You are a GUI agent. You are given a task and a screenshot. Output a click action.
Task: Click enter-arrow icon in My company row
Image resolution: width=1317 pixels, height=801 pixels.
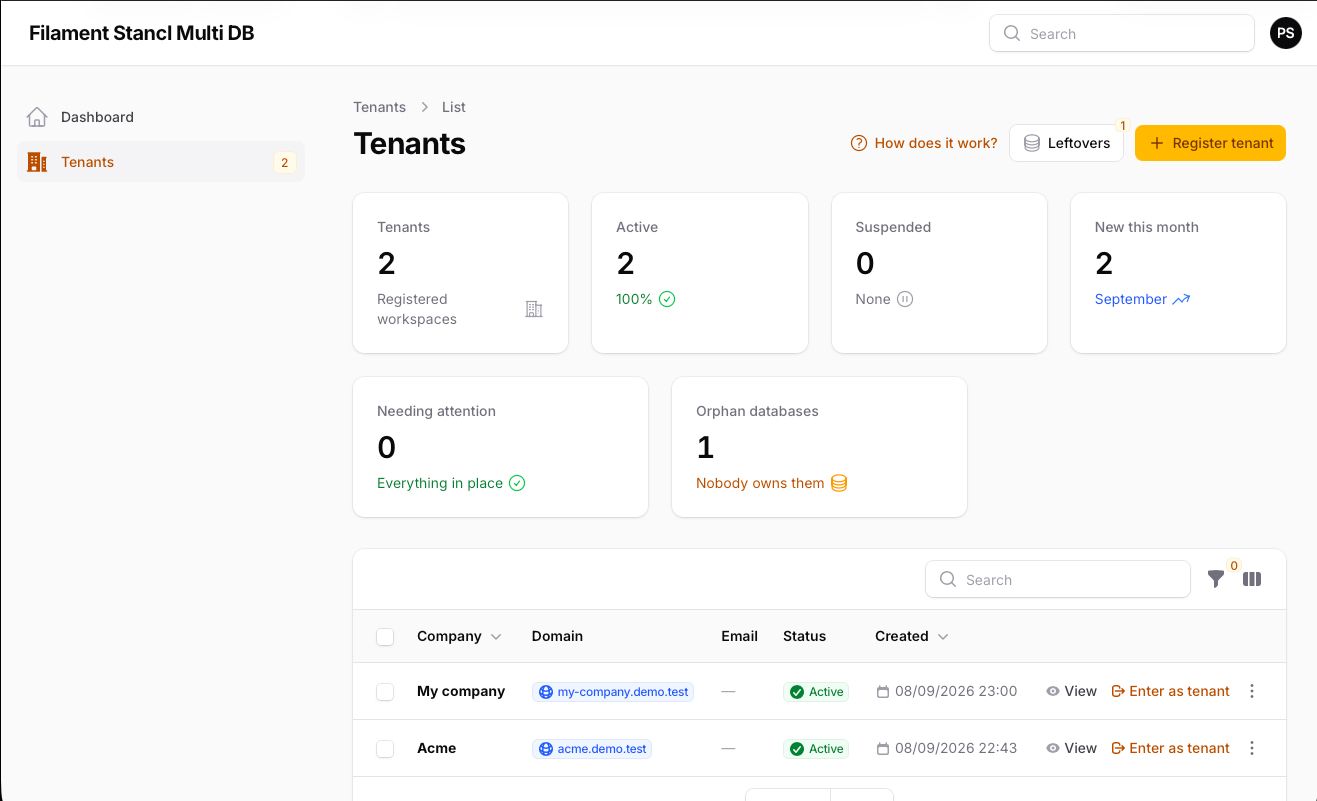(x=1119, y=691)
